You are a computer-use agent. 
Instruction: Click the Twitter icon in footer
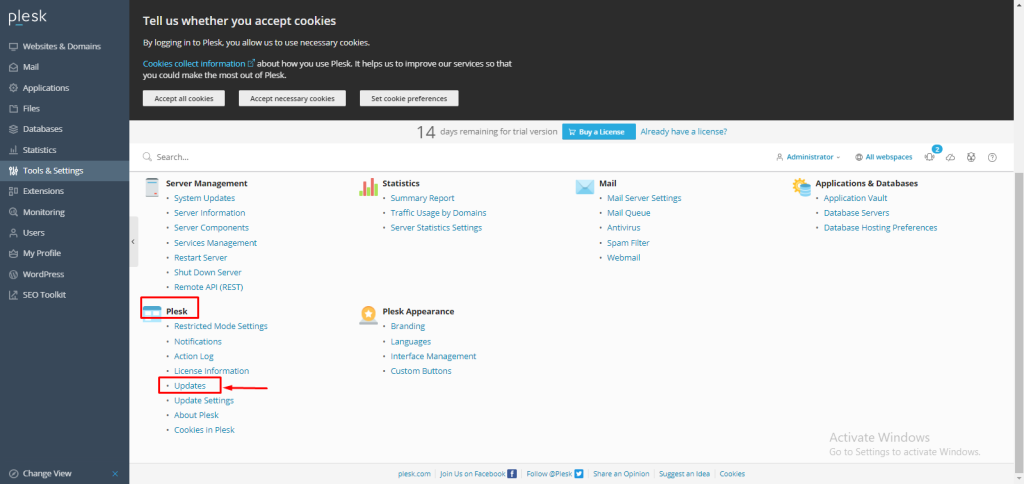[579, 474]
